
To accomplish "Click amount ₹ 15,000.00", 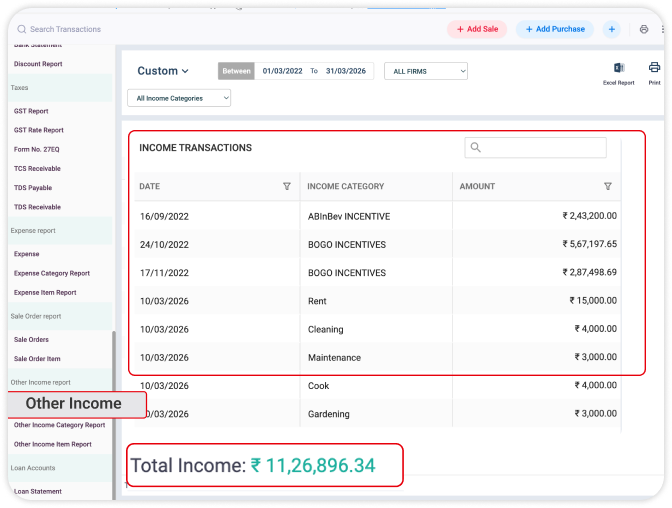I will [x=593, y=301].
